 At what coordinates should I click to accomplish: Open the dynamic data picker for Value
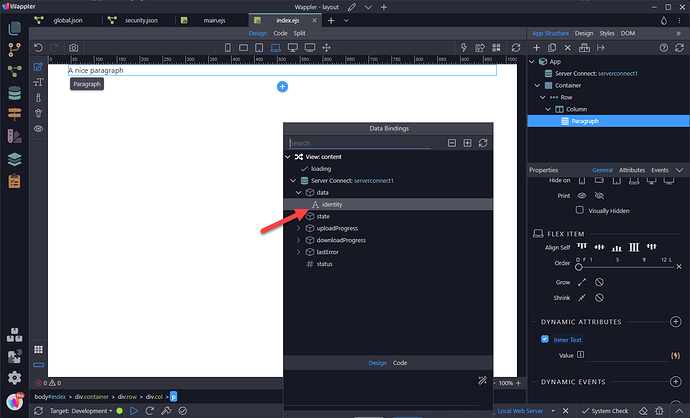(x=675, y=355)
